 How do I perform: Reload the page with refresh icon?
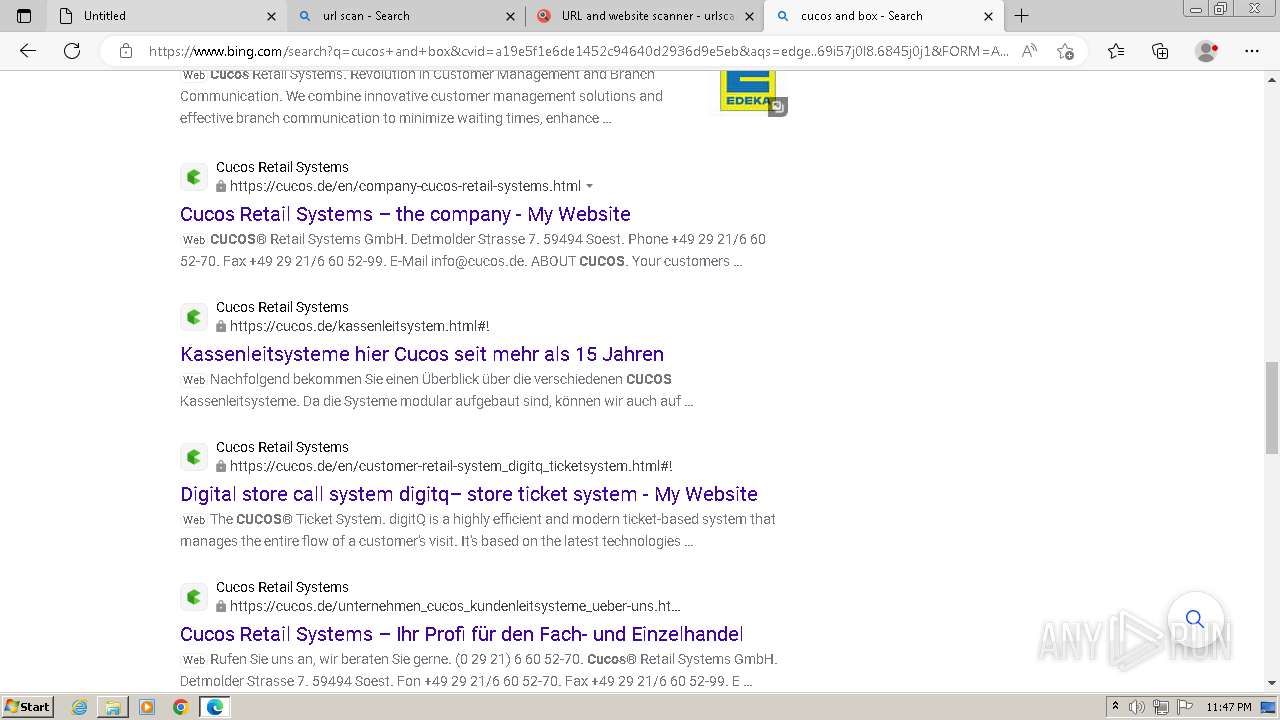click(x=72, y=51)
